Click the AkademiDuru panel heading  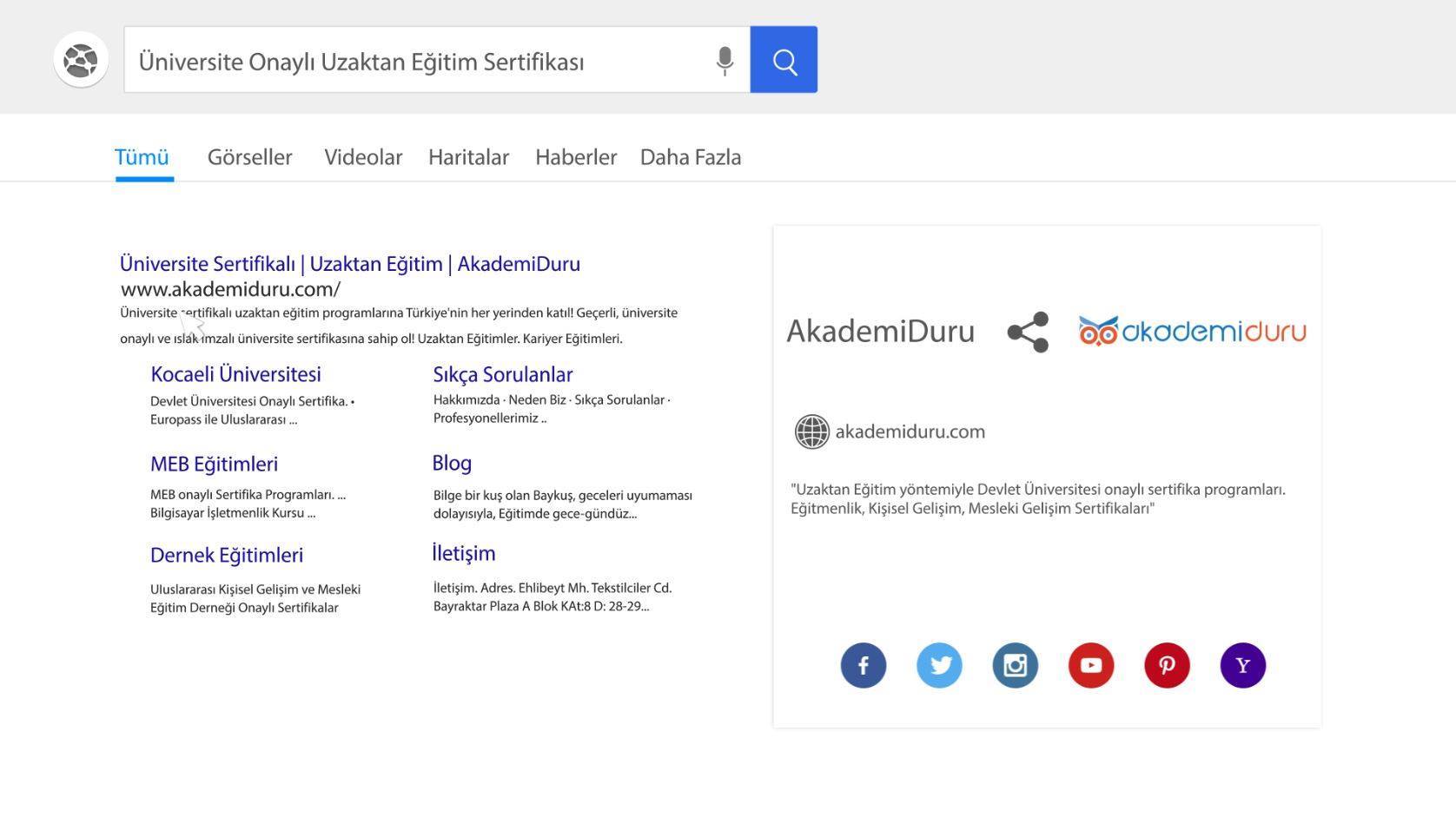pos(881,331)
